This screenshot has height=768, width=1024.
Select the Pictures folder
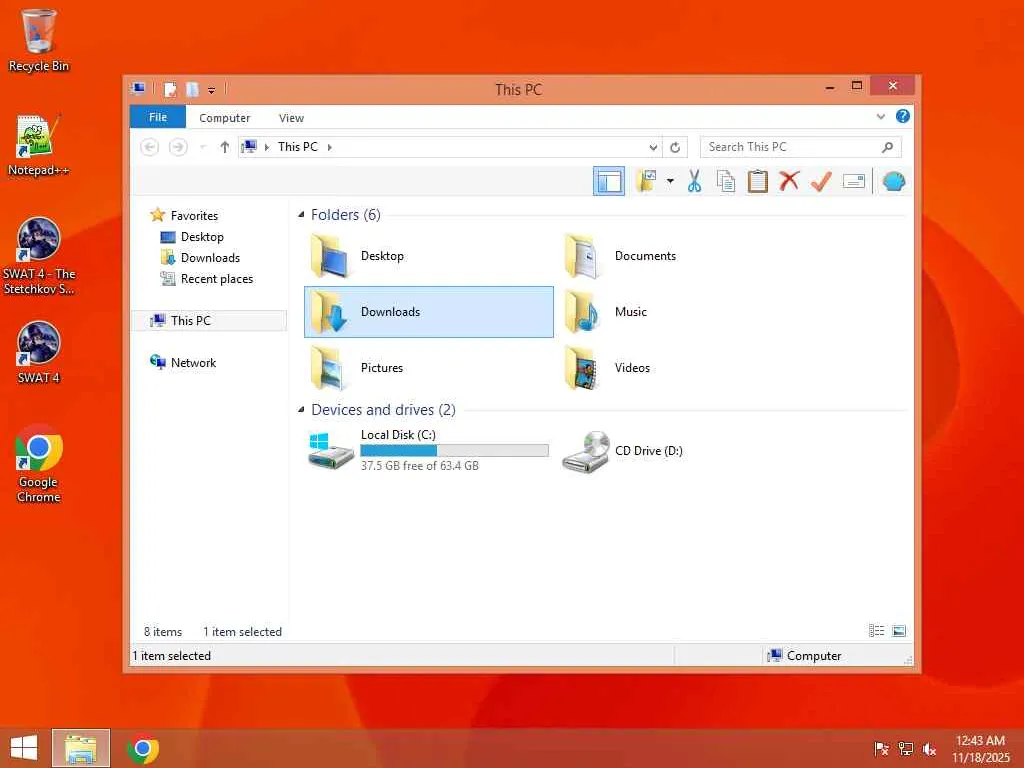(x=428, y=368)
